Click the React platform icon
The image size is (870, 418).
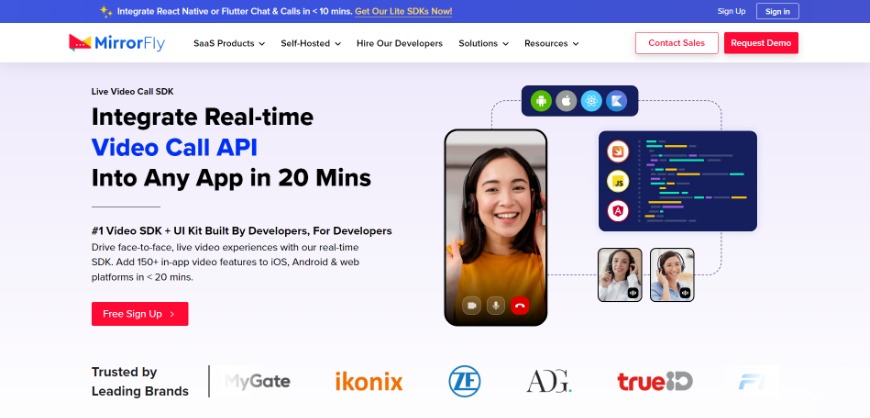tap(591, 101)
